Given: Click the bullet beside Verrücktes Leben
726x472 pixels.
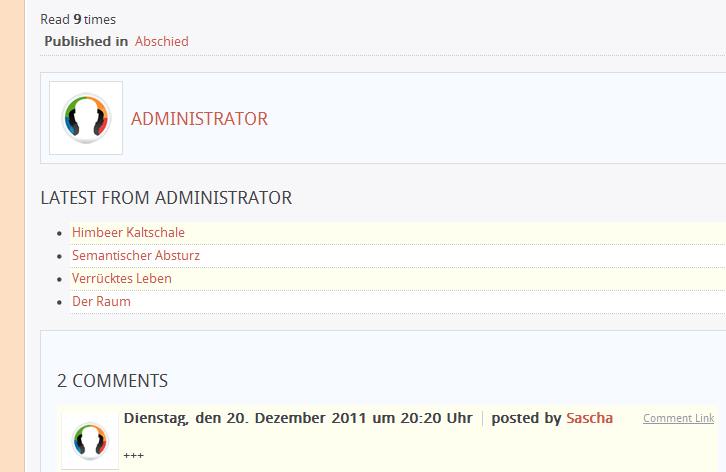Looking at the screenshot, I should [x=59, y=279].
